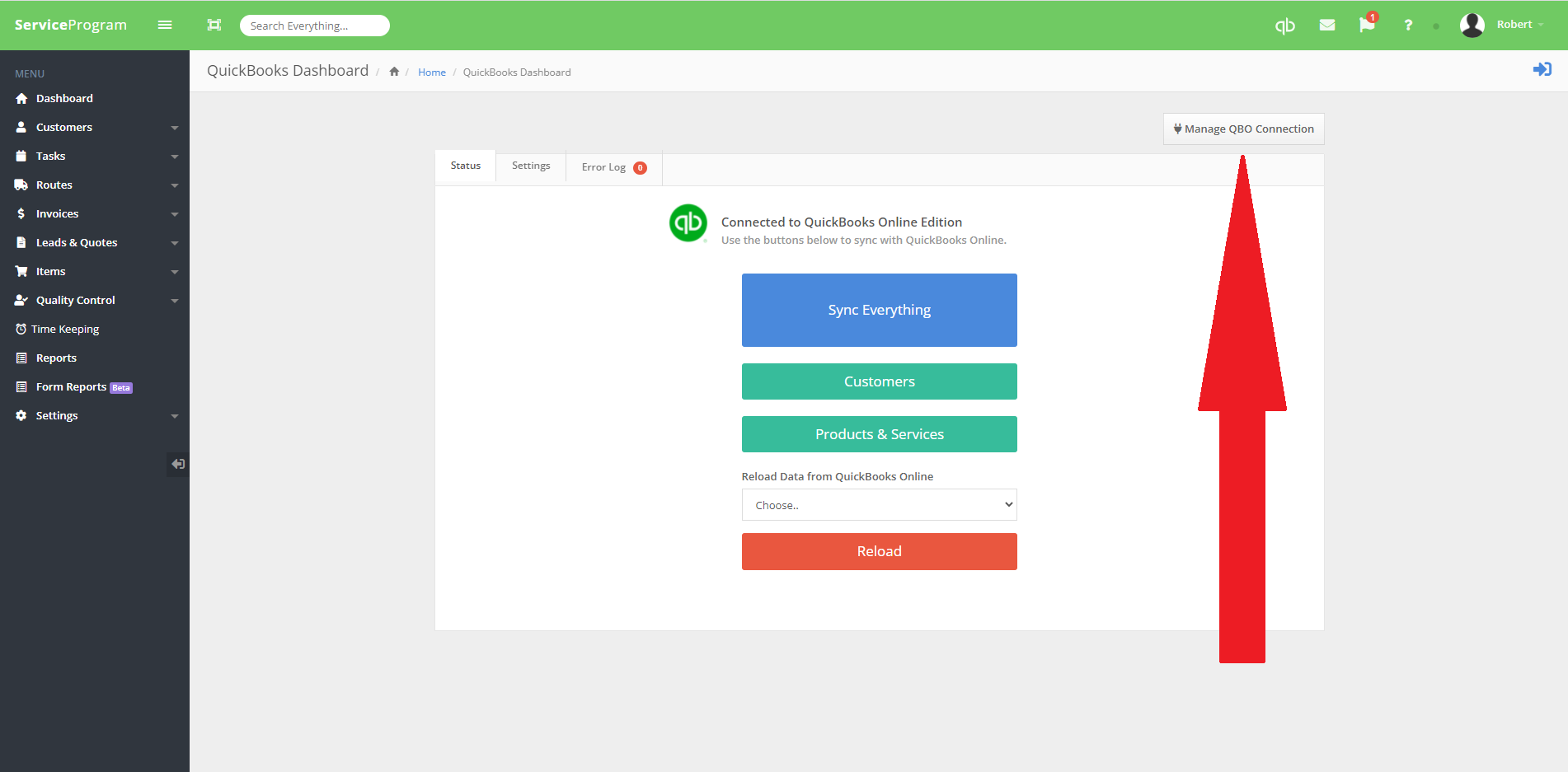Viewport: 1568px width, 772px height.
Task: Click the Form Reports list icon
Action: (x=21, y=386)
